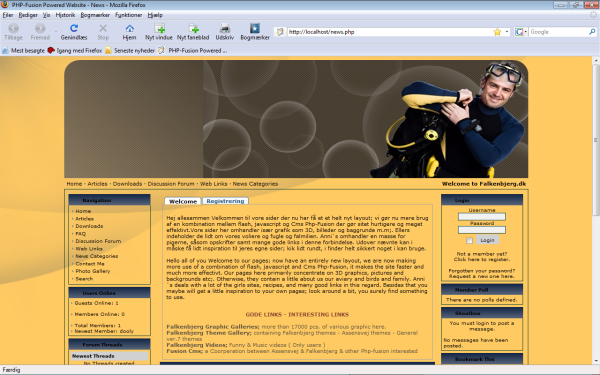Image resolution: width=600 pixels, height=375 pixels.
Task: Open the Bogmærker toolbar icon
Action: (x=255, y=28)
